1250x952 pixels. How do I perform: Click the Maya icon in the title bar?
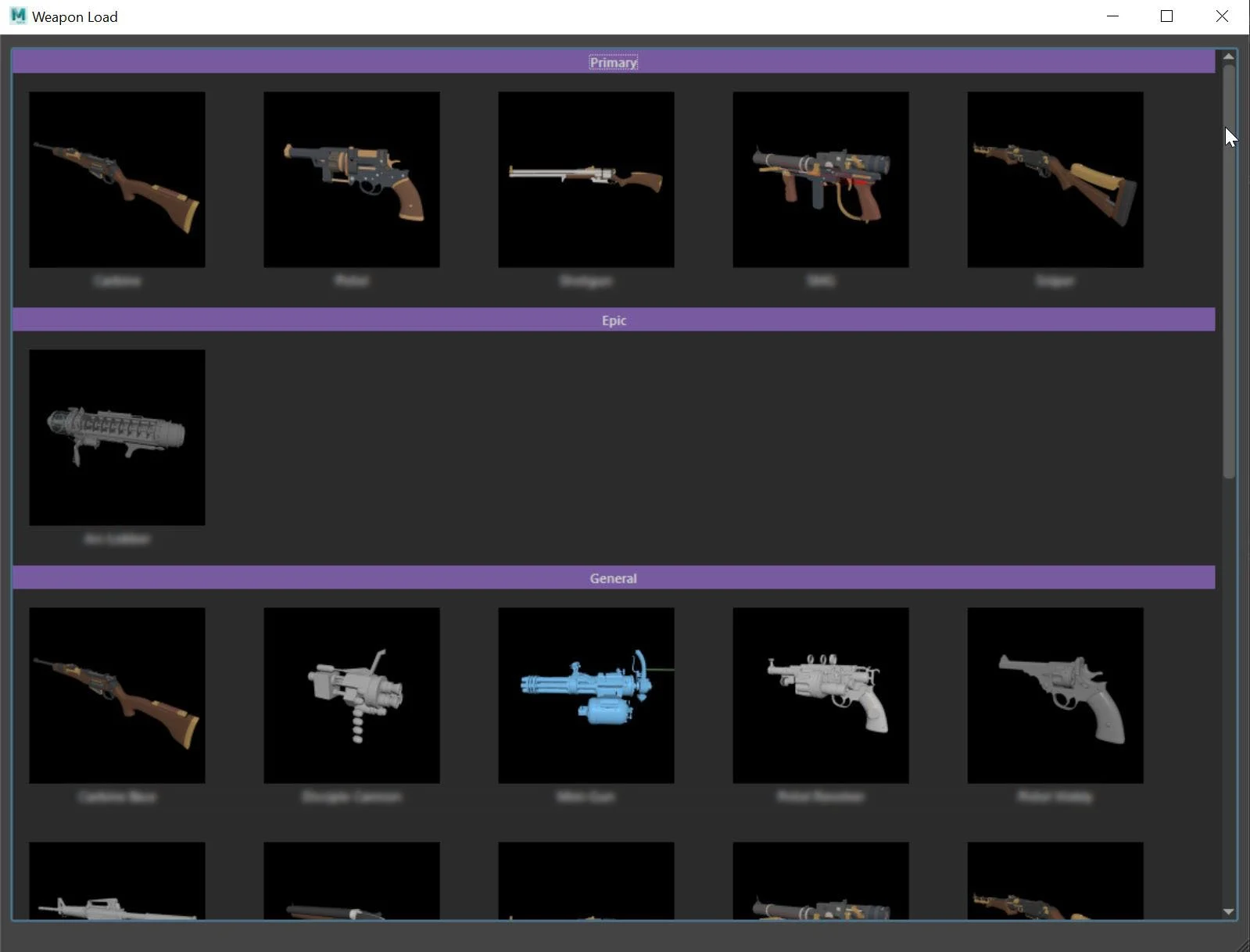[18, 16]
